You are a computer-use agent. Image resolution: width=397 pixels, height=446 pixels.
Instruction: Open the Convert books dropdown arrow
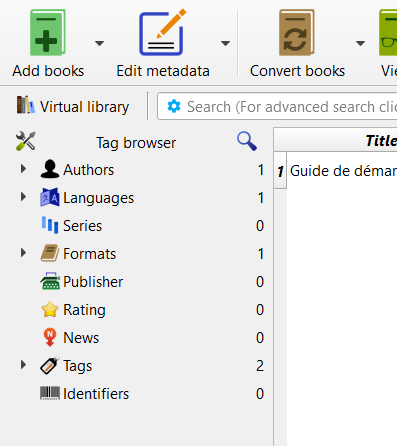[x=360, y=43]
